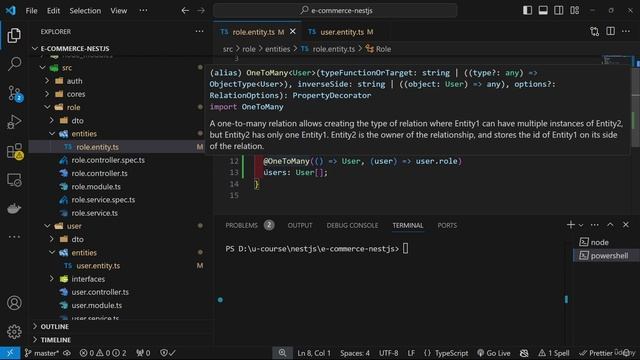Open the View menu
Image resolution: width=640 pixels, height=360 pixels.
pos(118,11)
